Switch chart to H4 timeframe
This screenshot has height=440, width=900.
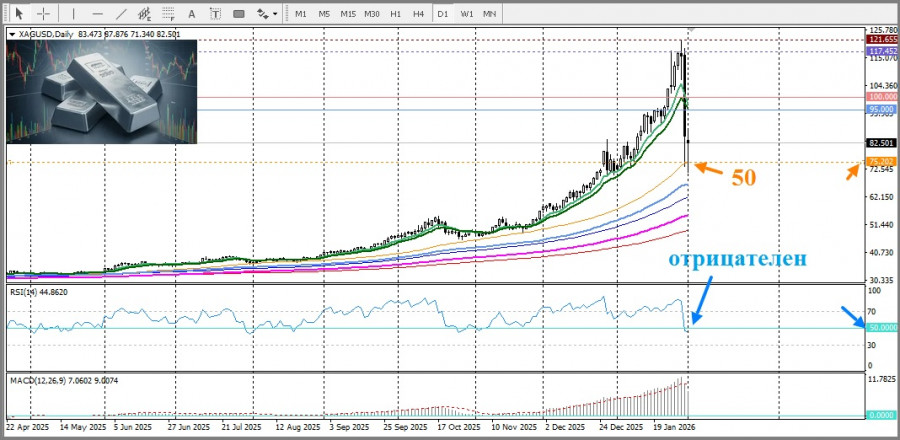pyautogui.click(x=418, y=14)
